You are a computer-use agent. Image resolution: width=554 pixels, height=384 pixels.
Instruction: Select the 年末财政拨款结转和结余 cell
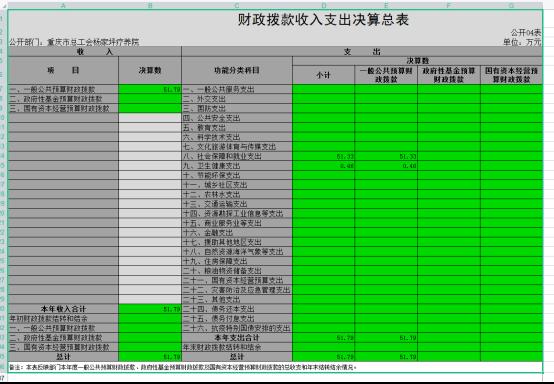click(237, 347)
